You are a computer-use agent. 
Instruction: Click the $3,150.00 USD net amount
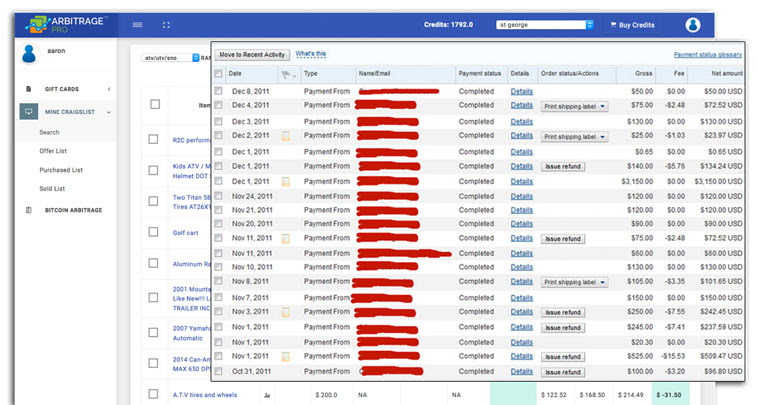[718, 182]
